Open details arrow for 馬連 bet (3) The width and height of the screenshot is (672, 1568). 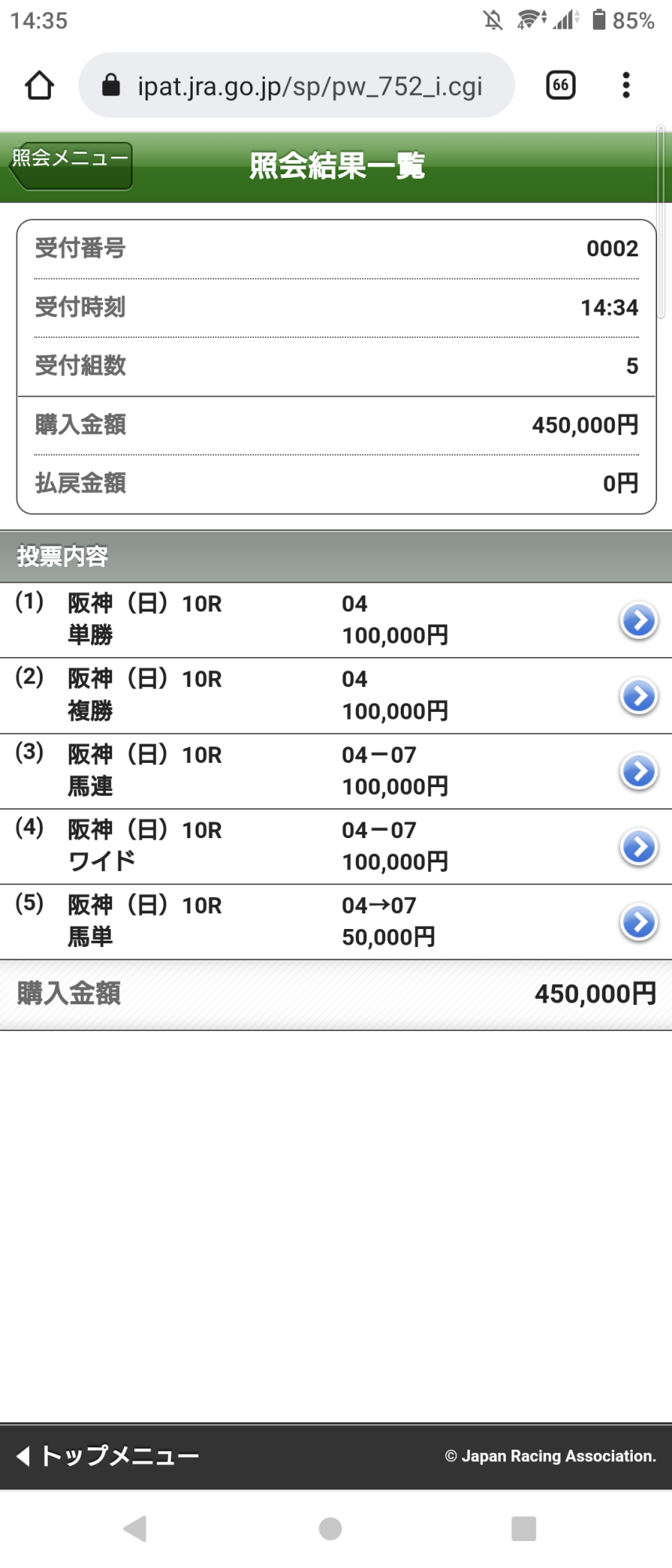tap(639, 771)
